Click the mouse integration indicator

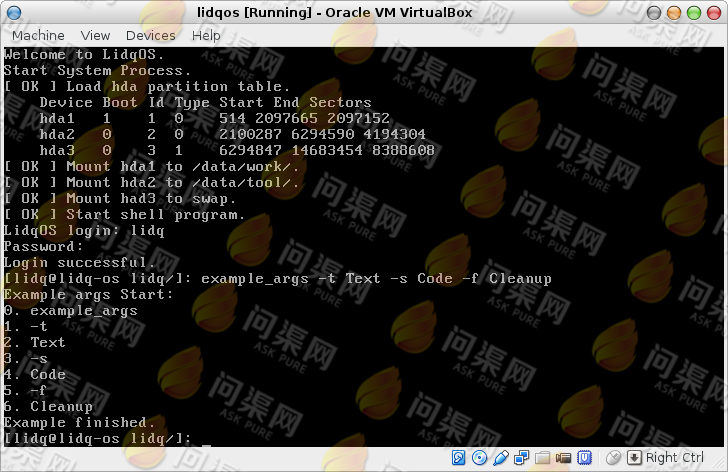point(613,458)
